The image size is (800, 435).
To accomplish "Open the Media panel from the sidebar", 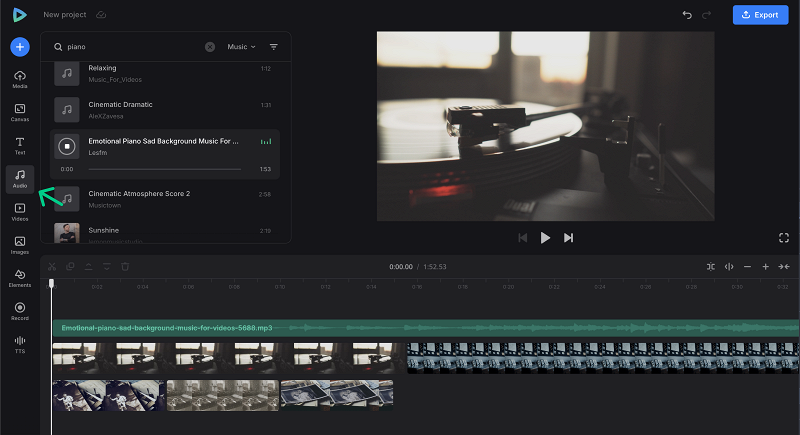I will [20, 80].
